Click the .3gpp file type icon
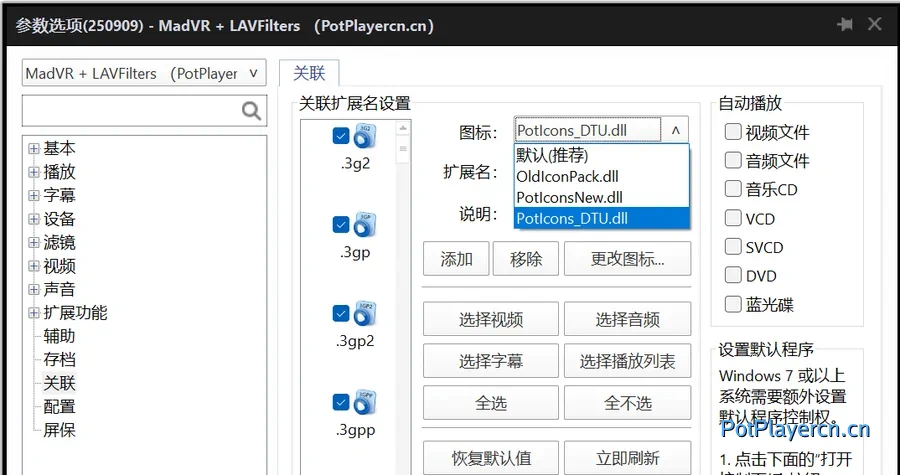 click(364, 403)
